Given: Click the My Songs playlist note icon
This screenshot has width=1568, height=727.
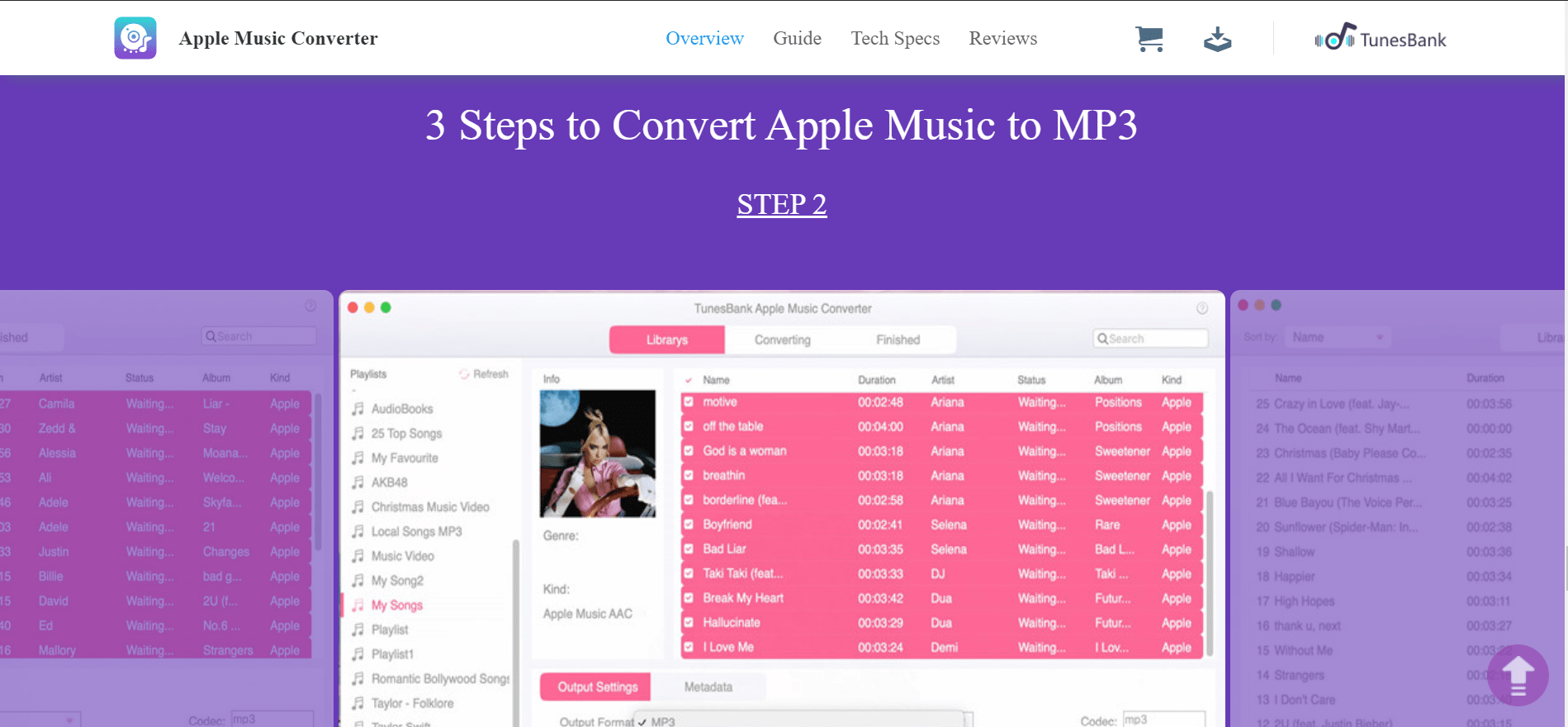Looking at the screenshot, I should click(x=358, y=605).
